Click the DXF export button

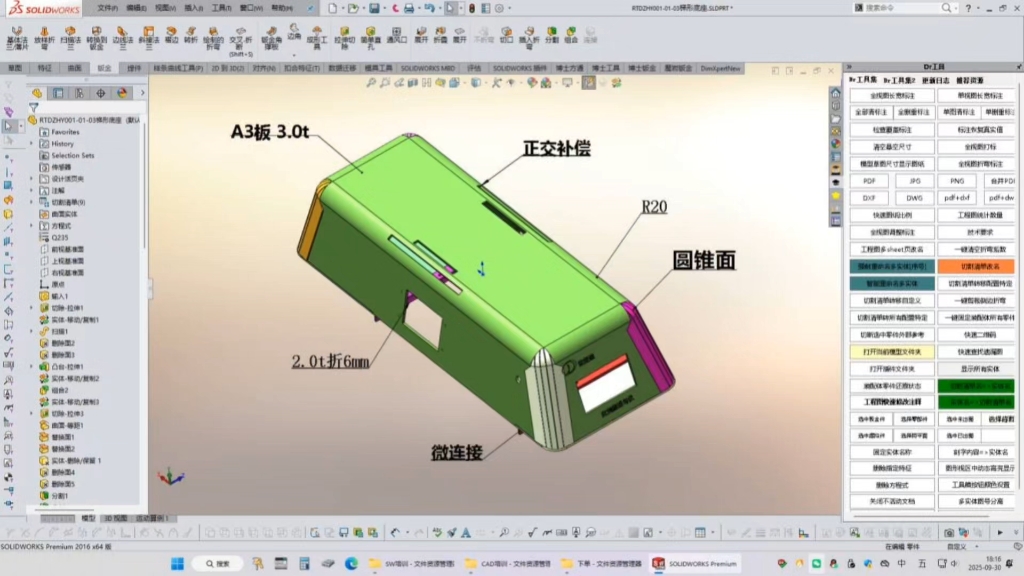(869, 198)
